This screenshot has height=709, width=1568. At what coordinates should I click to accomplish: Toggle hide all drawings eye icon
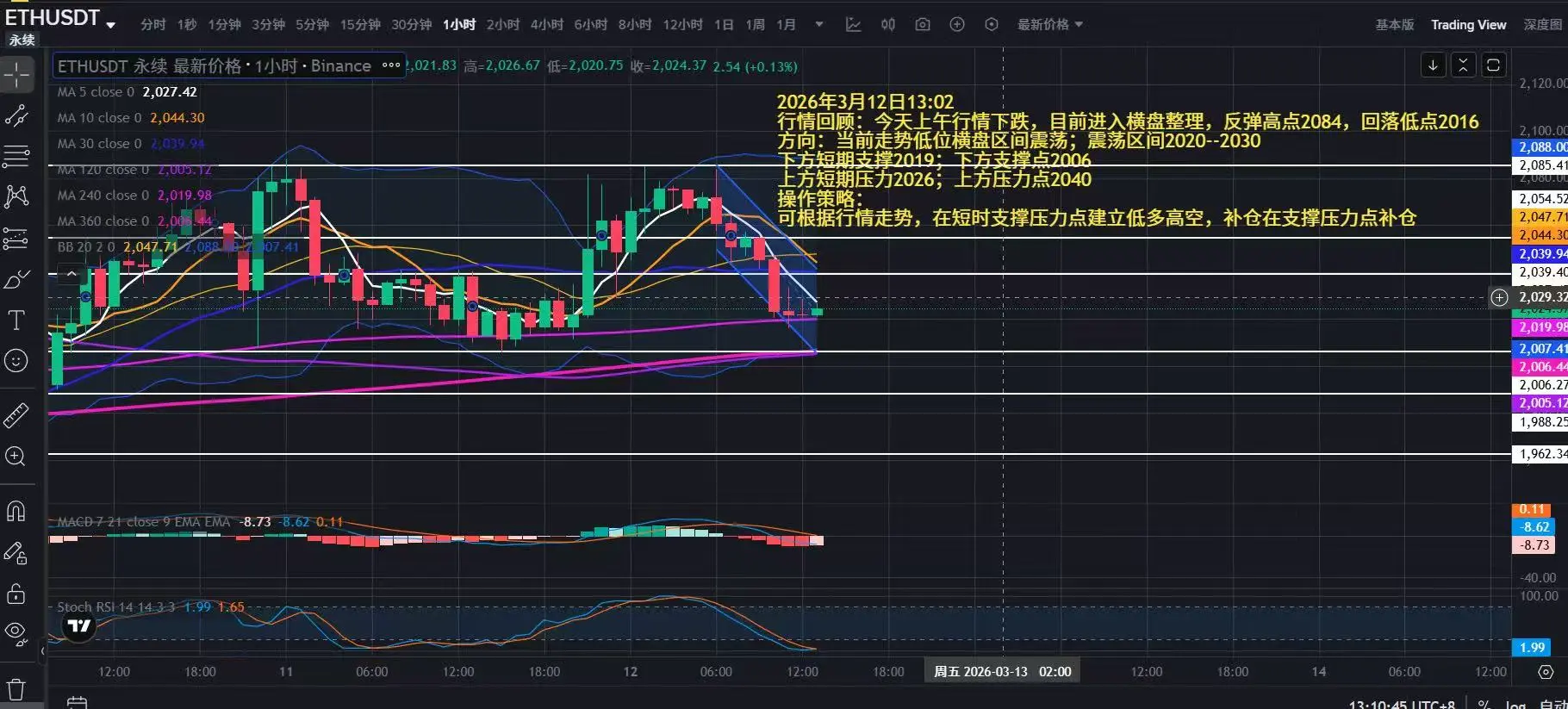point(16,634)
